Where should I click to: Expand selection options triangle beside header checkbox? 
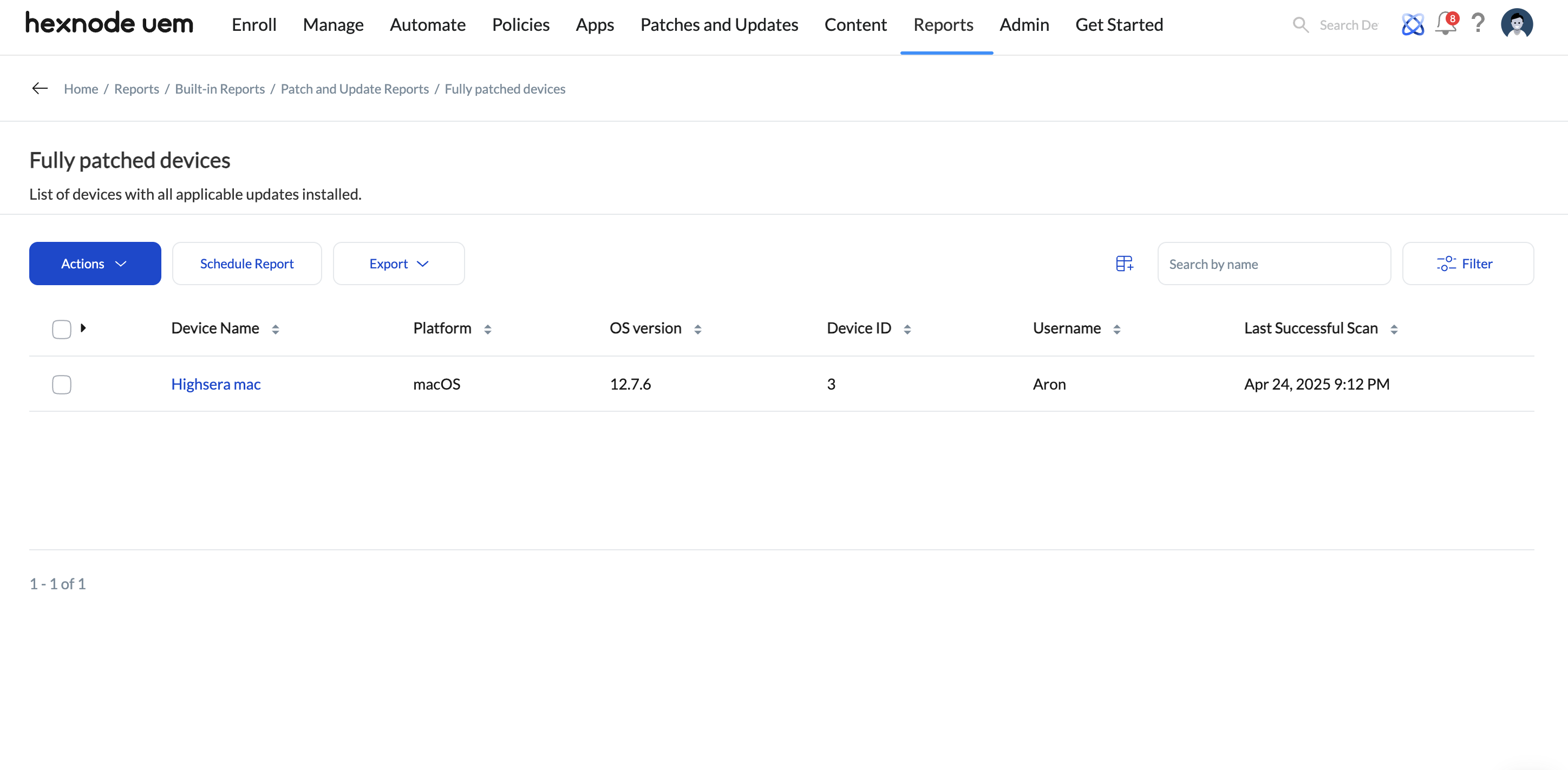[x=83, y=328]
